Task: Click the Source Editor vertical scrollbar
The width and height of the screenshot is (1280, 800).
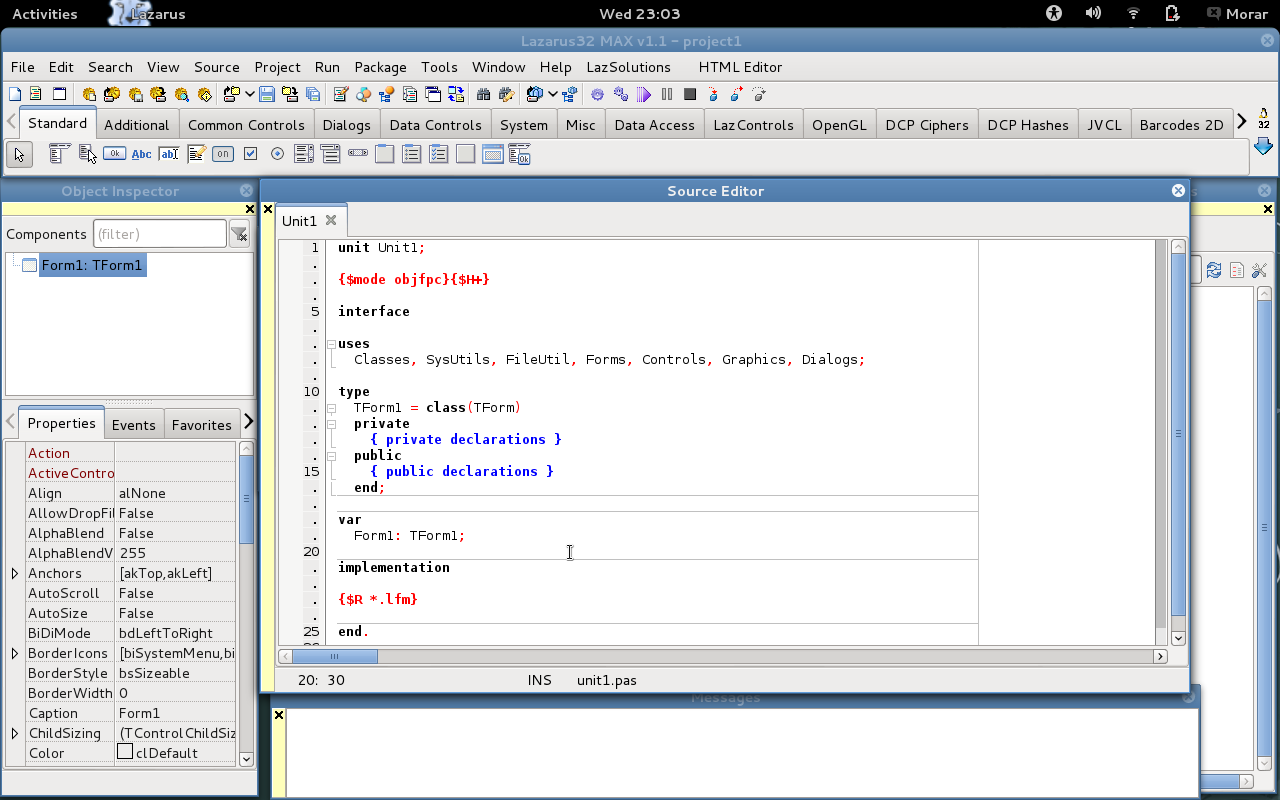Action: click(x=1178, y=441)
